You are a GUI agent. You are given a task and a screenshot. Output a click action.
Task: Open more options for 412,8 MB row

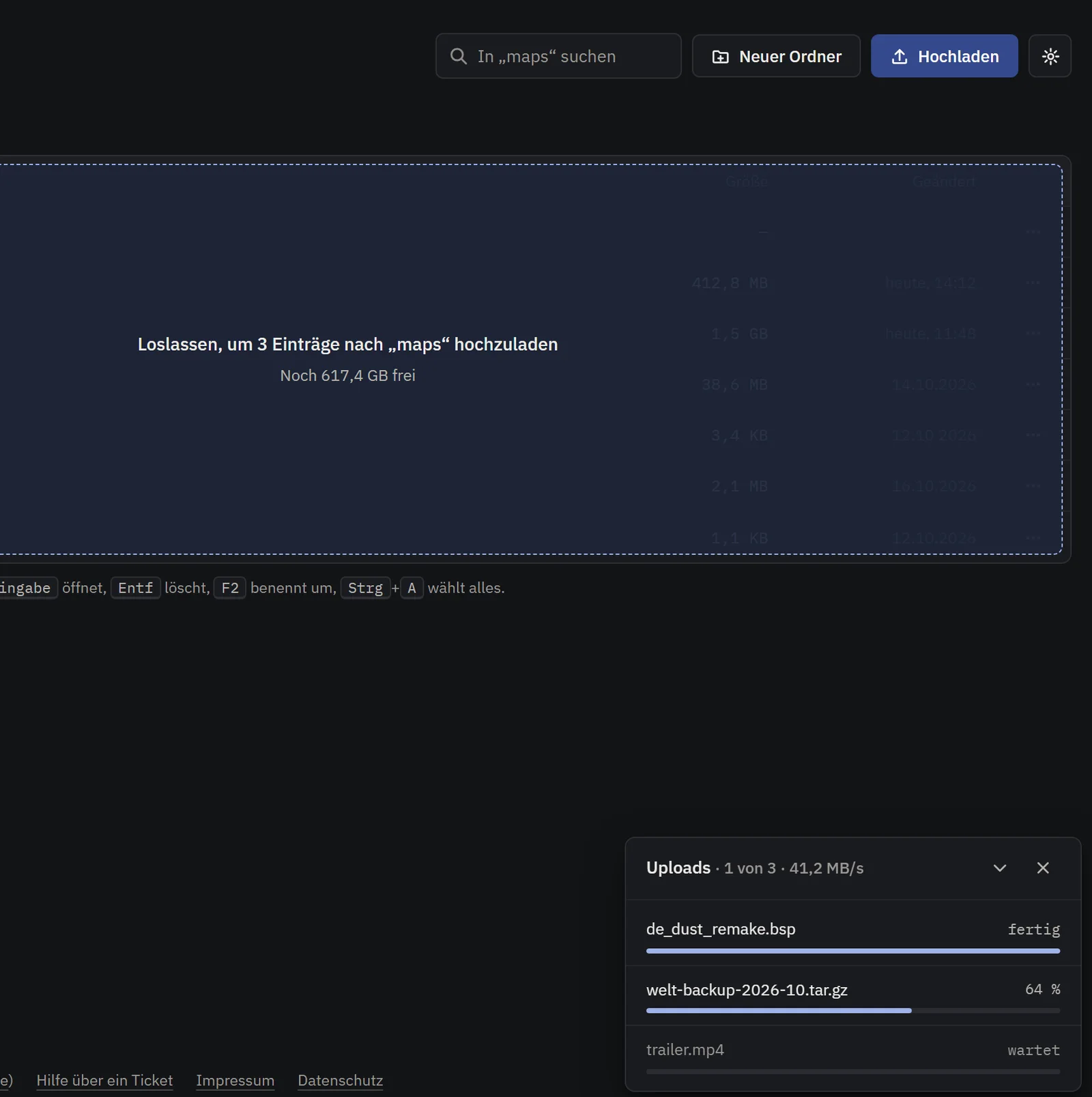point(1033,283)
